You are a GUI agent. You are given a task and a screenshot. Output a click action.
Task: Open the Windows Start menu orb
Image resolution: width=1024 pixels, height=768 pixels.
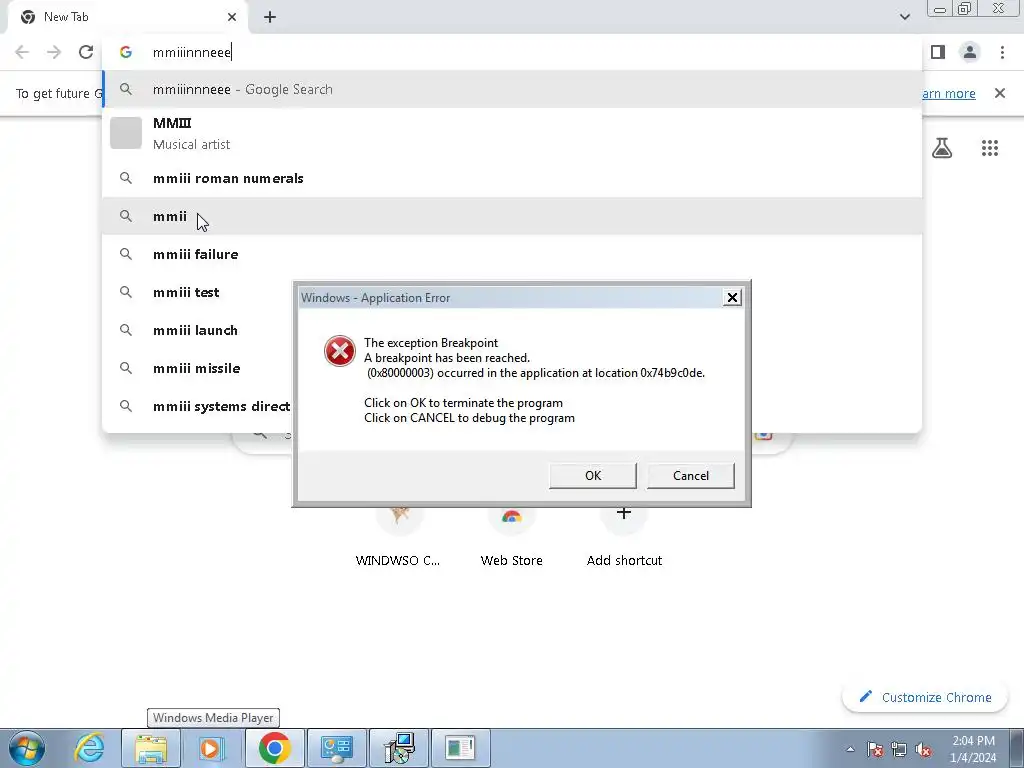coord(26,748)
